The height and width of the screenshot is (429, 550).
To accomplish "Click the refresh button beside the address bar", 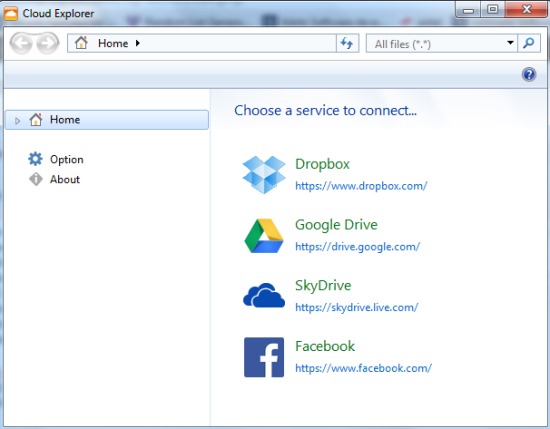I will point(347,43).
